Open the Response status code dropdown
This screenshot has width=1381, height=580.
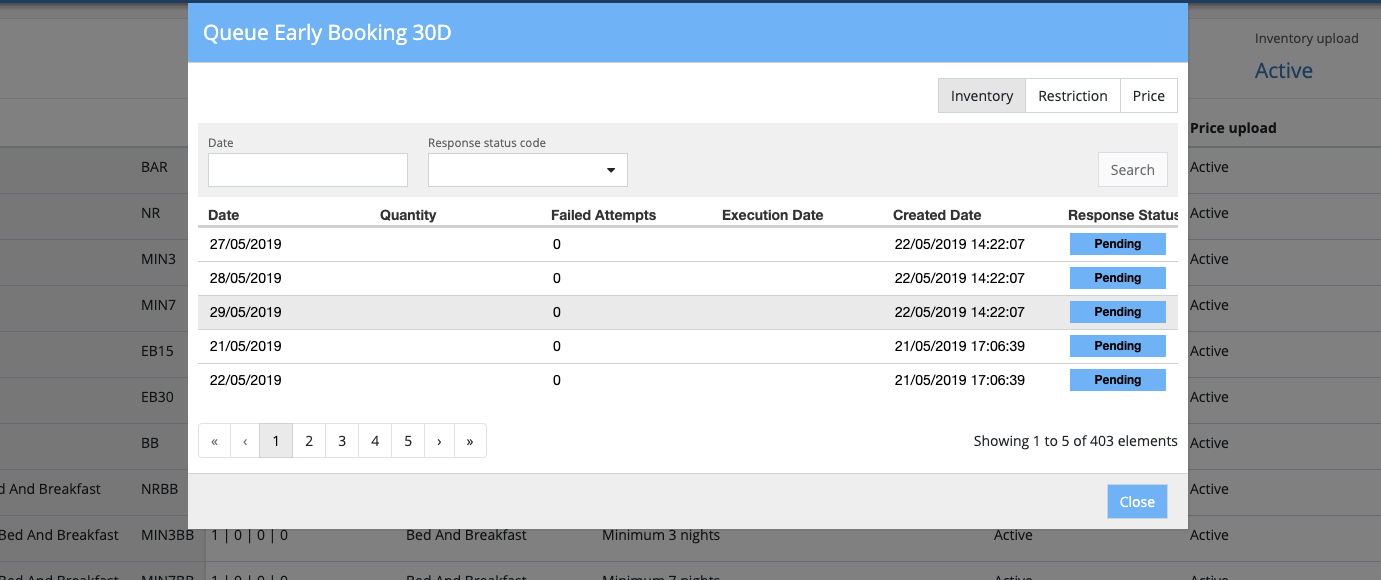(x=527, y=170)
